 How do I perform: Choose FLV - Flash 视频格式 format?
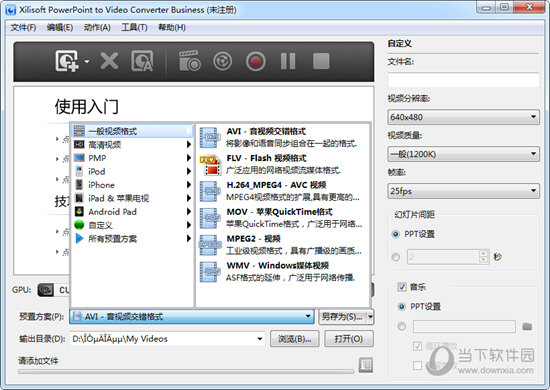tap(282, 164)
